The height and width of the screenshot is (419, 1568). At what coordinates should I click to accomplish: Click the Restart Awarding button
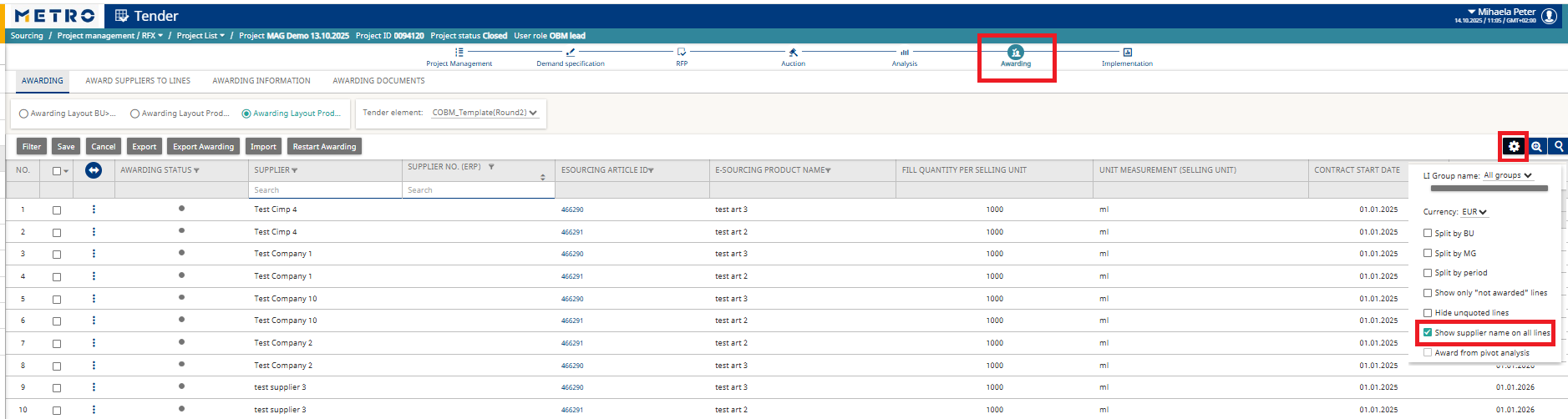[x=324, y=146]
